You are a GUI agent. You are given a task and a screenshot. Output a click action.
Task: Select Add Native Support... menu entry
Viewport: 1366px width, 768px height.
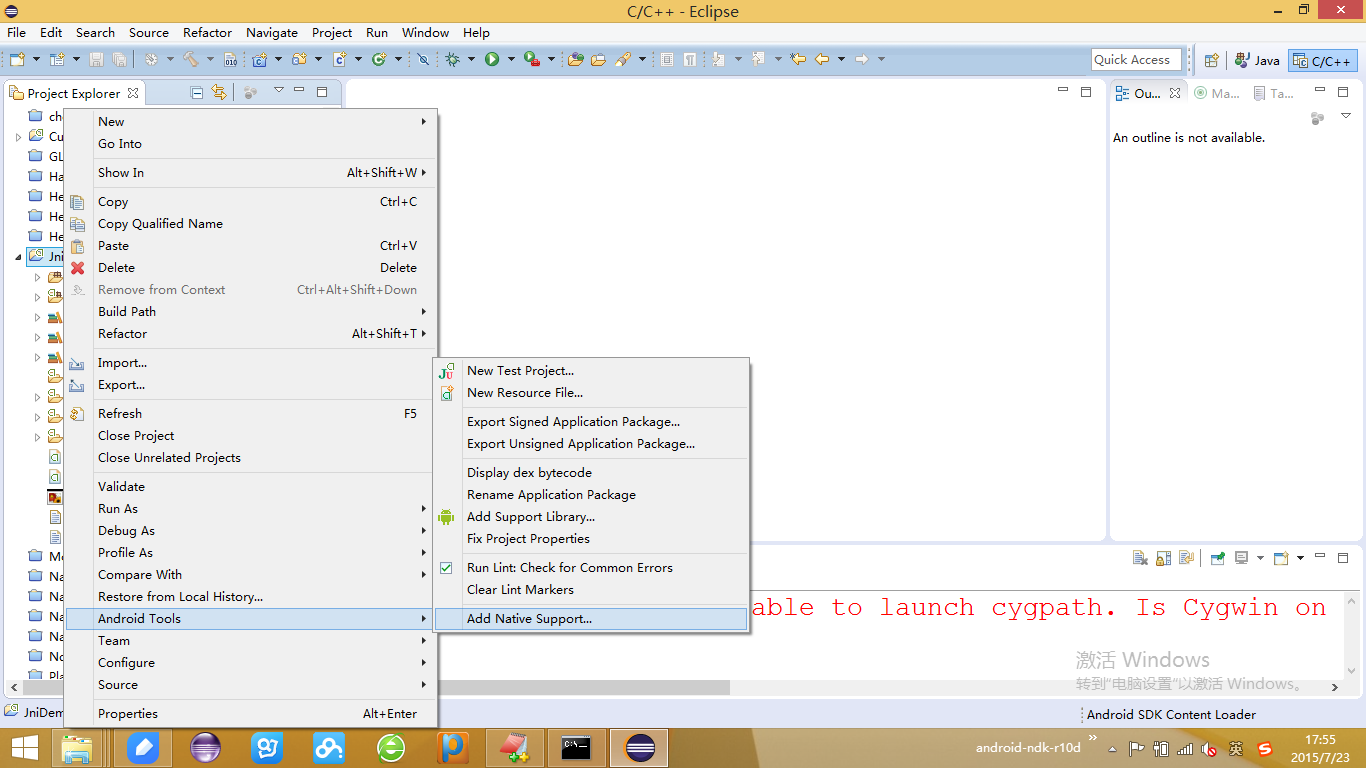[591, 618]
